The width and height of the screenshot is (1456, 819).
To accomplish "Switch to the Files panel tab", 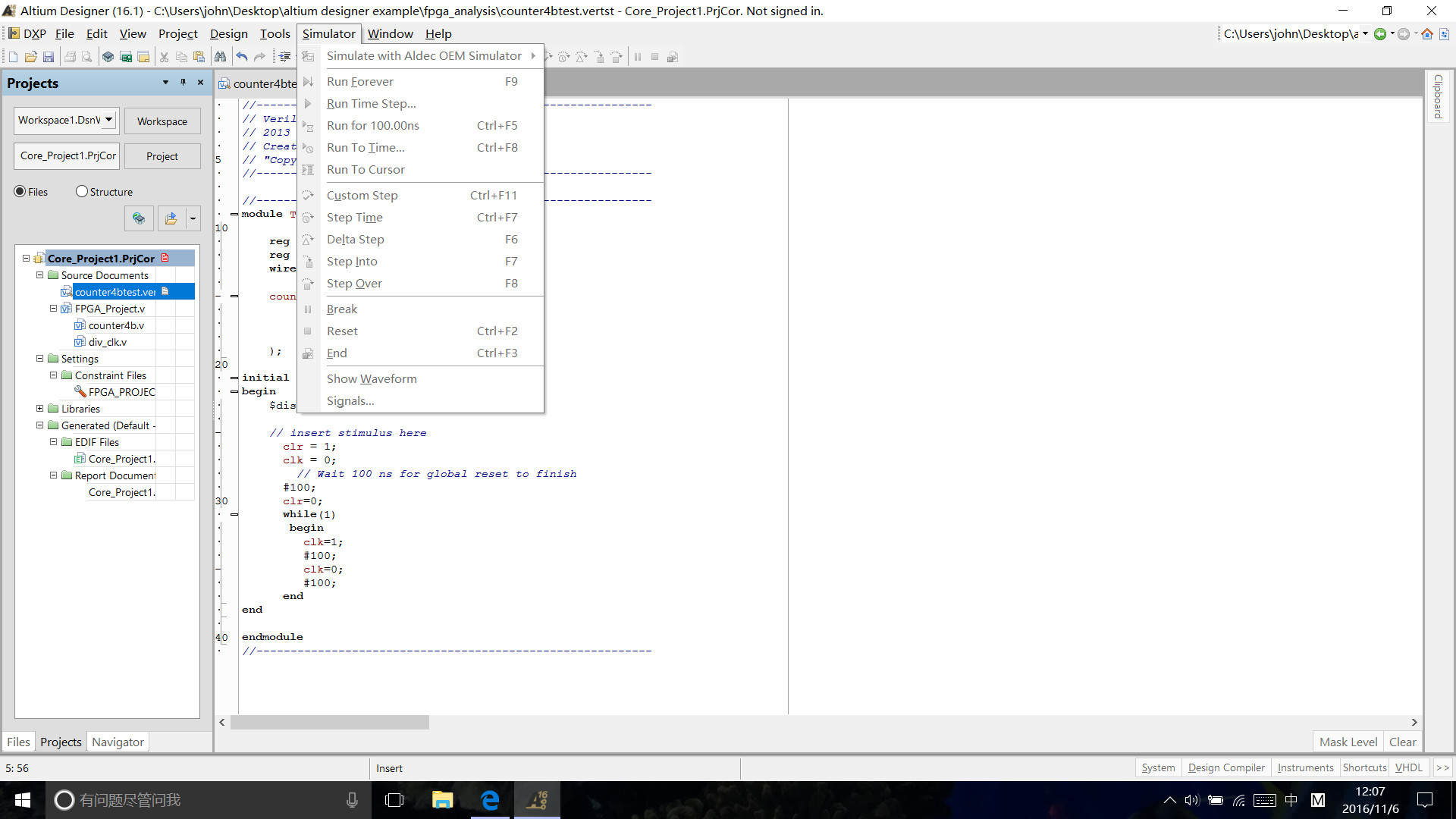I will coord(18,742).
